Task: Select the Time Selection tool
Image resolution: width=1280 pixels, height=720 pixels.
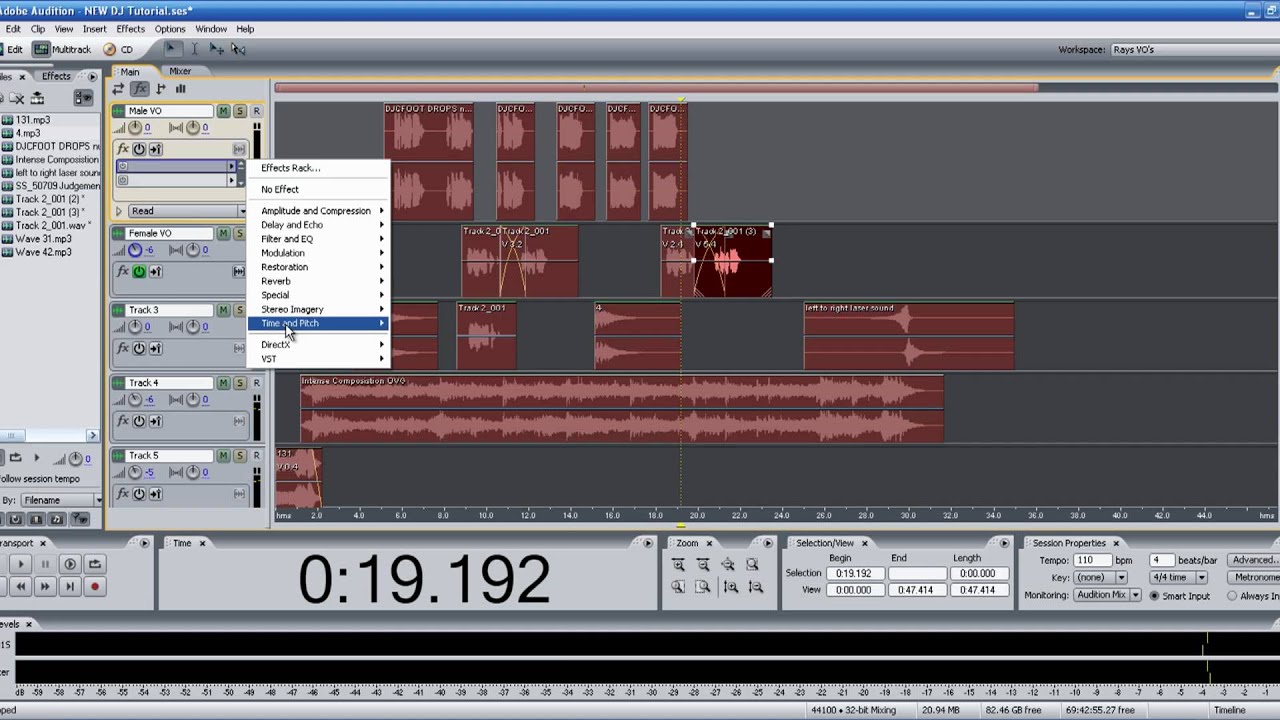Action: [194, 49]
